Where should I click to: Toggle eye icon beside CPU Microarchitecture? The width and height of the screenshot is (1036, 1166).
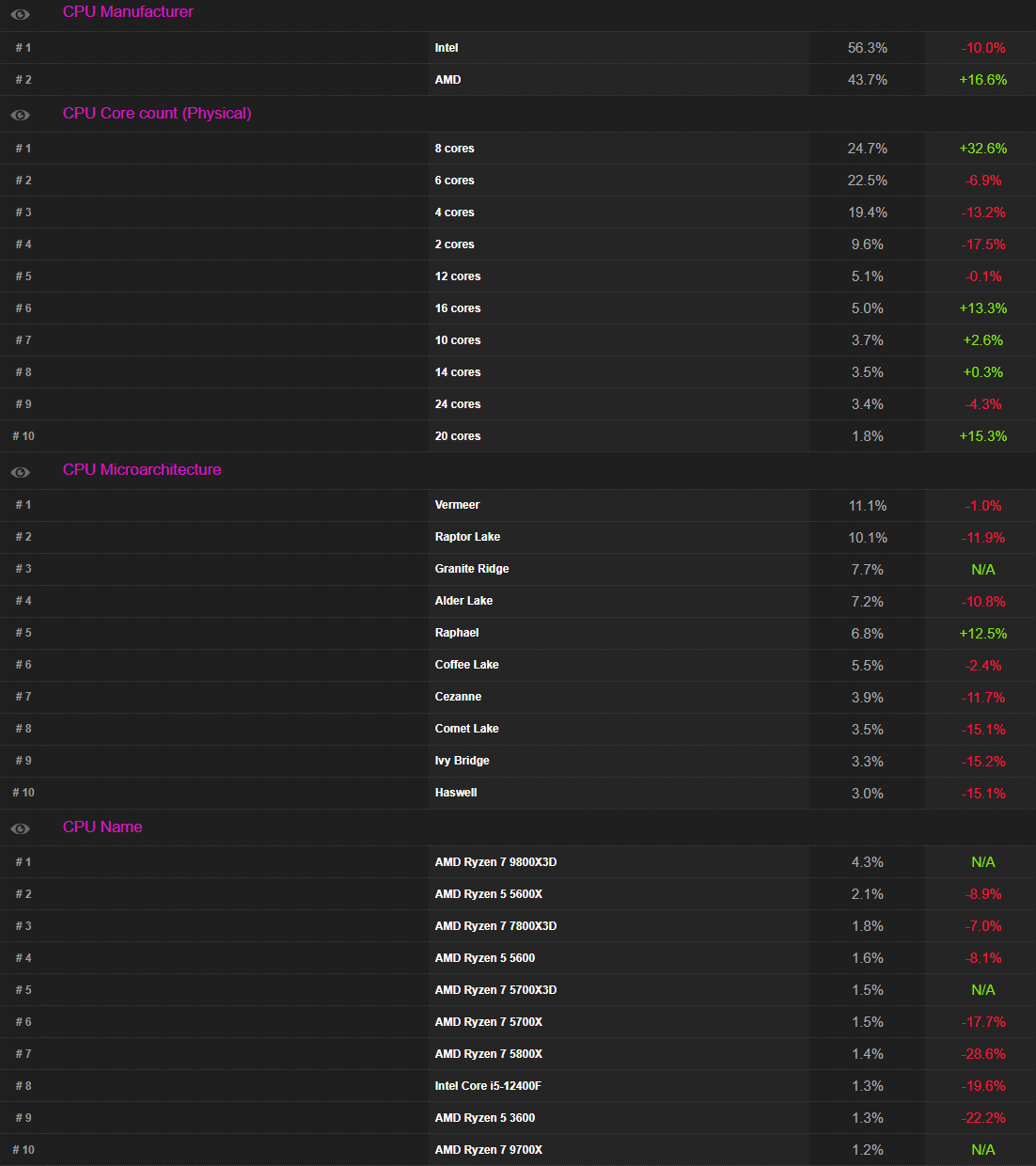[x=20, y=472]
